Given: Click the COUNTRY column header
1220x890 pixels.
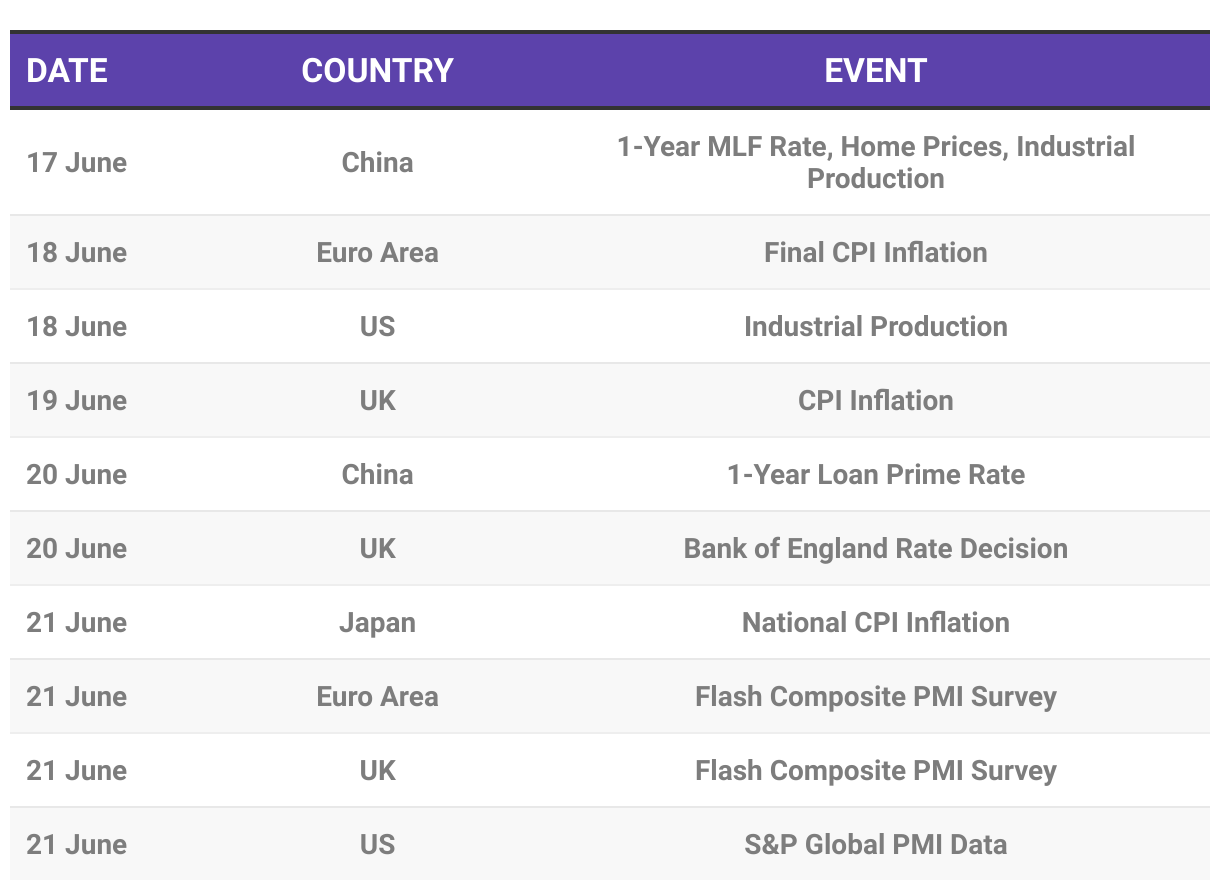Looking at the screenshot, I should tap(377, 70).
